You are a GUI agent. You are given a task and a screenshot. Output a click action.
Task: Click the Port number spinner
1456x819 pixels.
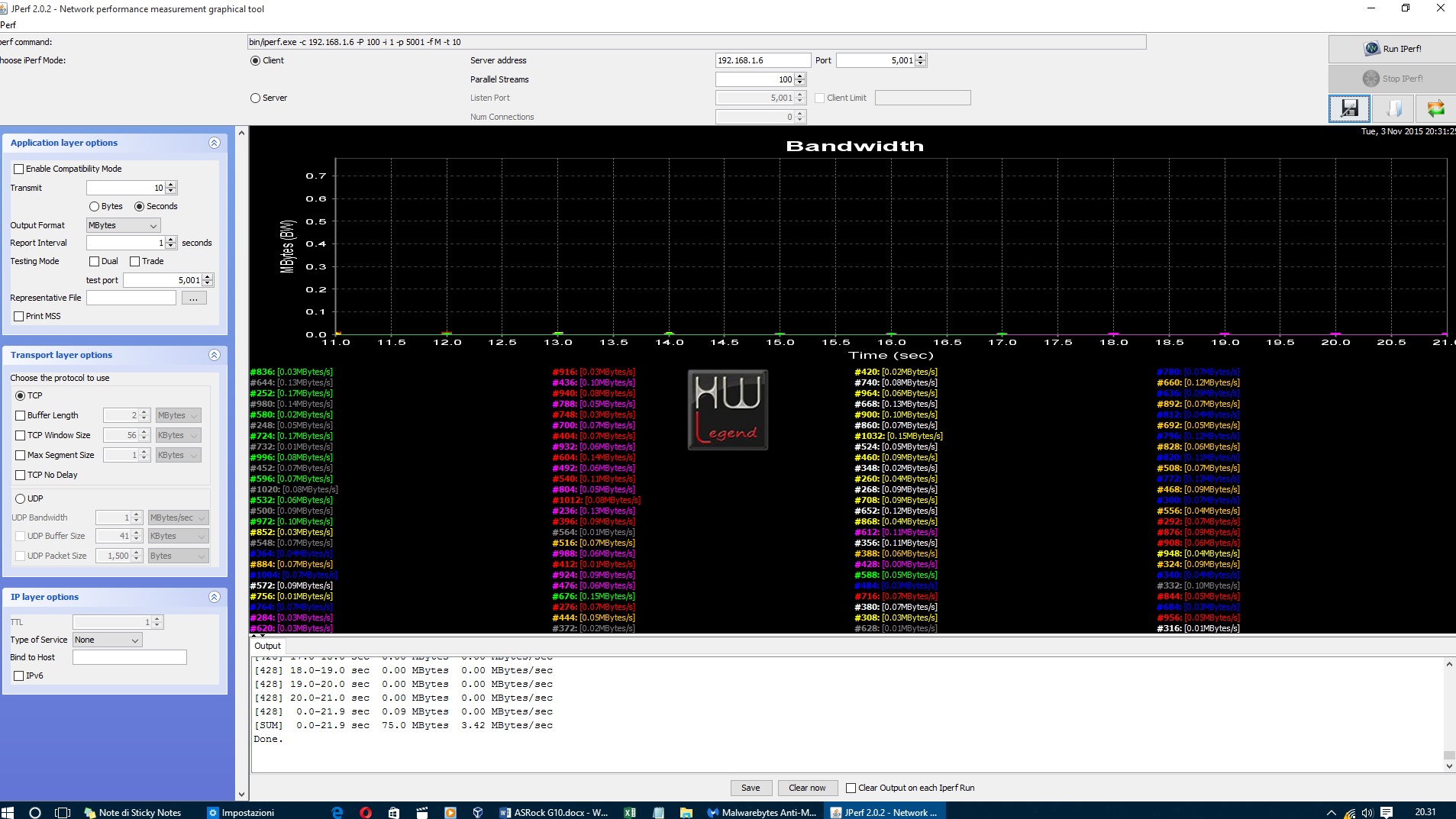[x=881, y=60]
